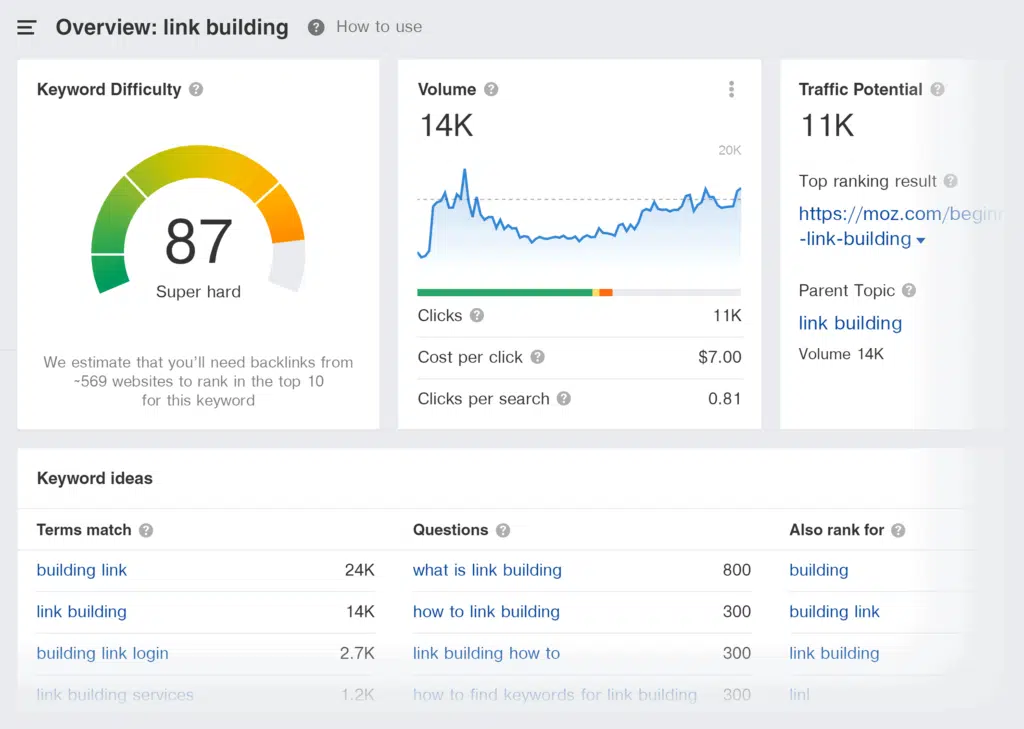
Task: Click the Cost per click help icon
Action: (540, 357)
